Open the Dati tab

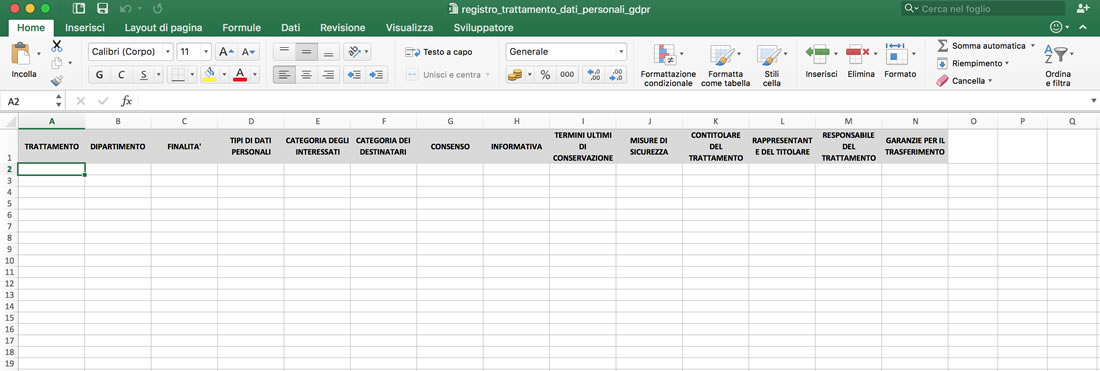click(x=290, y=28)
